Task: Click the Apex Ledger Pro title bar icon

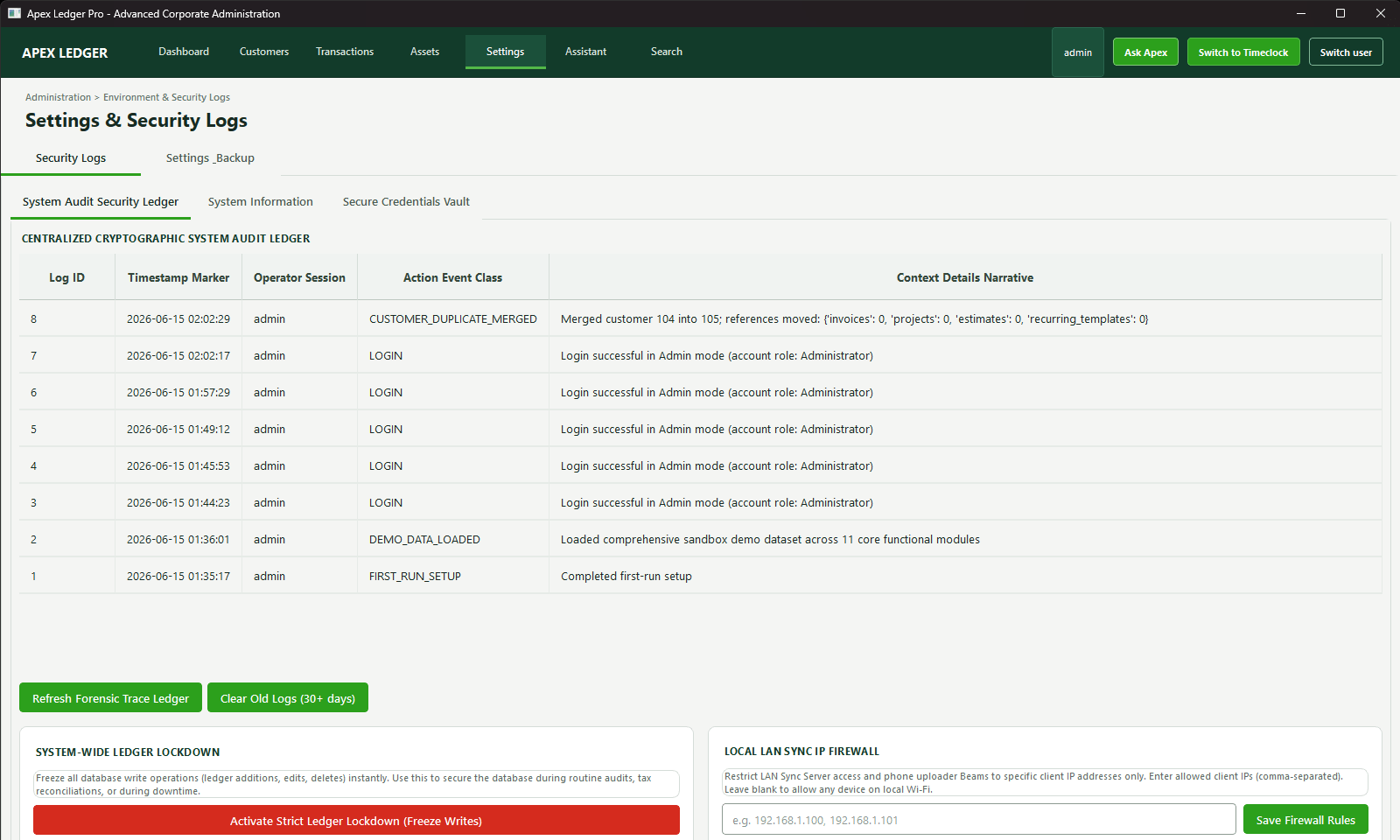Action: 14,13
